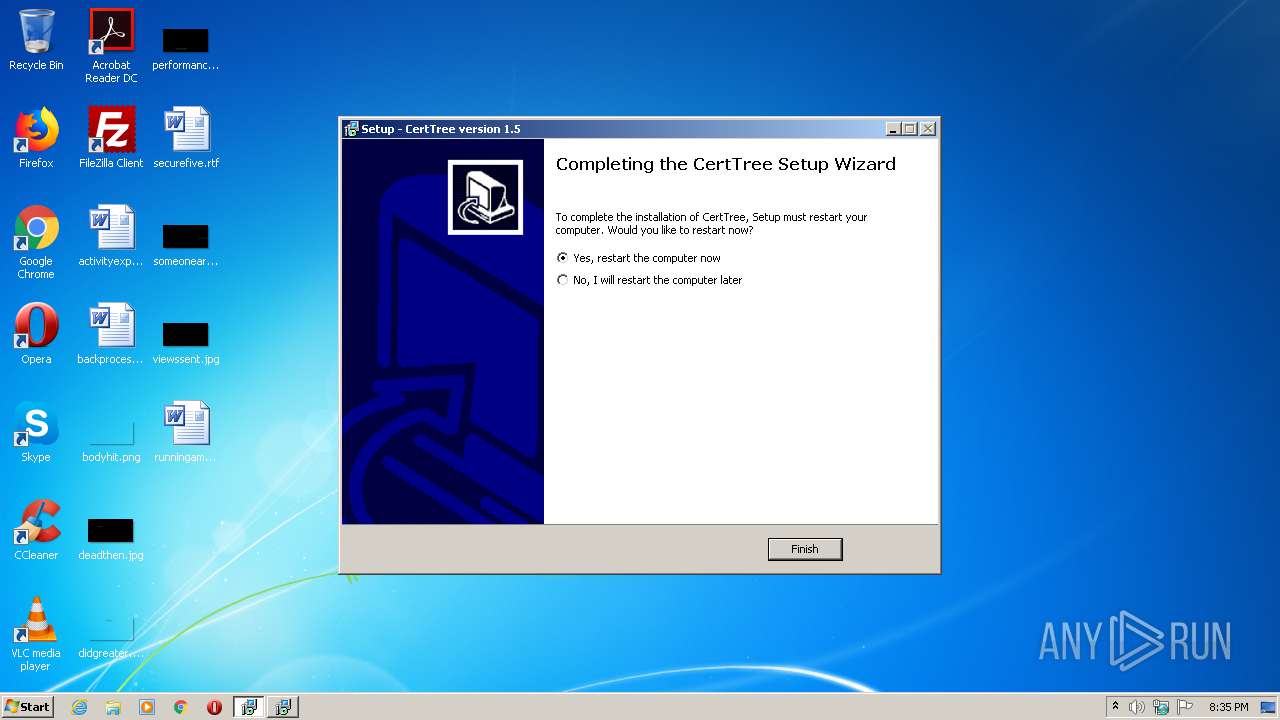Switch to first Setup taskbar button

click(249, 707)
